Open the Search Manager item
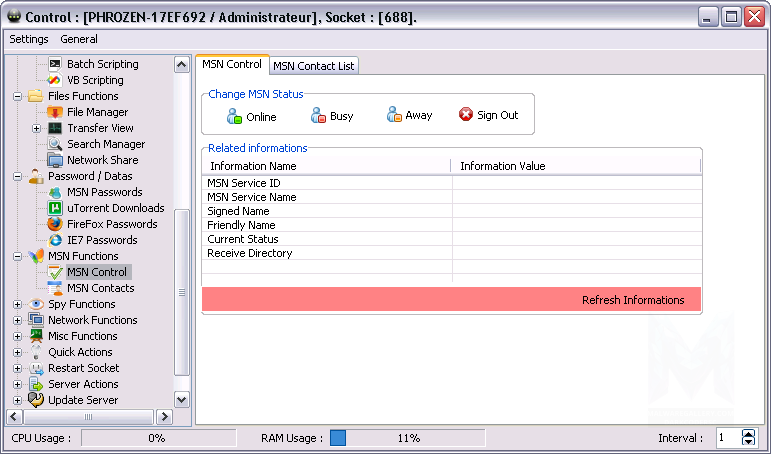This screenshot has height=454, width=771. (x=105, y=144)
